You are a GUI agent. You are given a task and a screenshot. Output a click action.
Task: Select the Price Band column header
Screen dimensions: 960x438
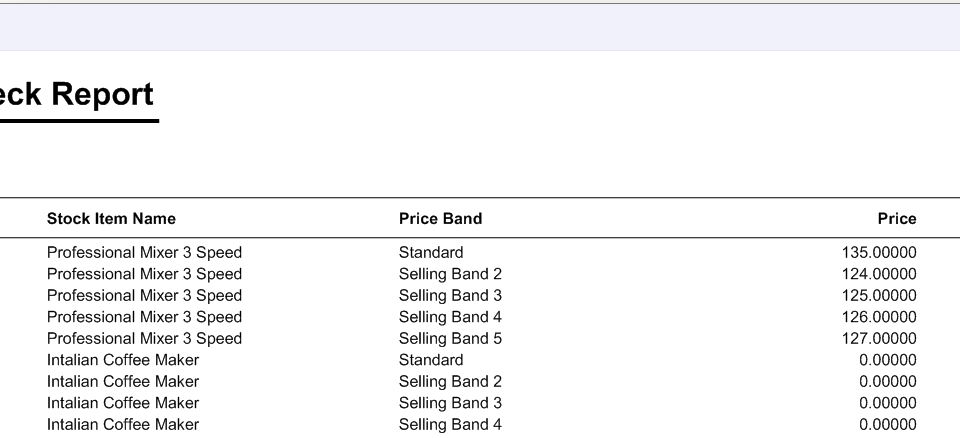tap(440, 219)
